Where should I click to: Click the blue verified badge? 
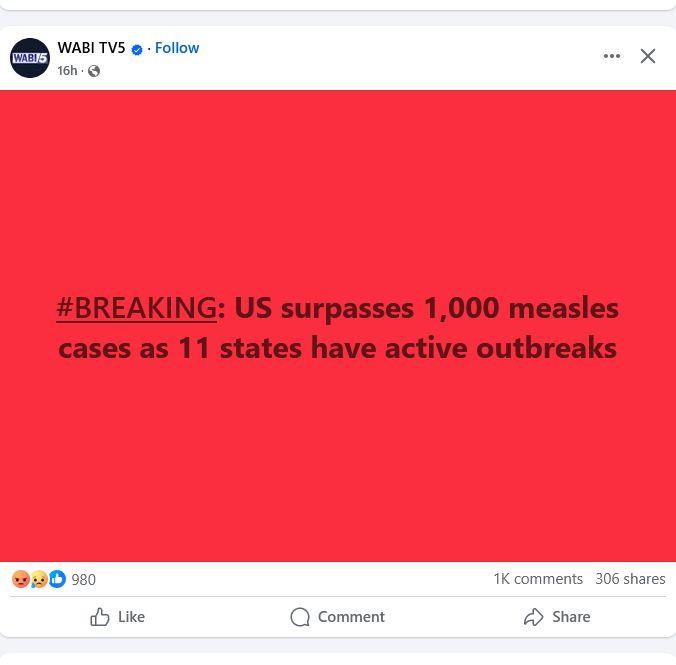[x=137, y=50]
